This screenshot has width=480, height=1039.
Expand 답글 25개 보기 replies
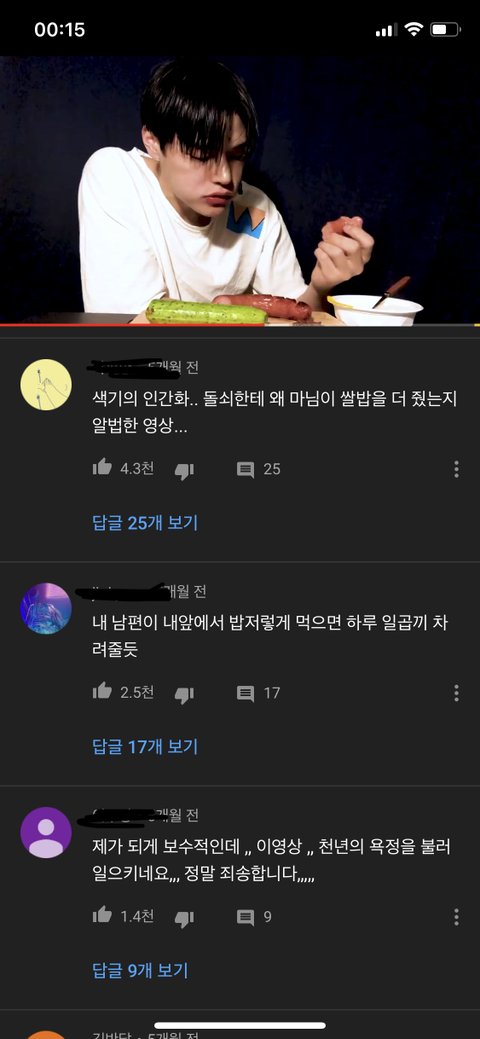pyautogui.click(x=145, y=523)
